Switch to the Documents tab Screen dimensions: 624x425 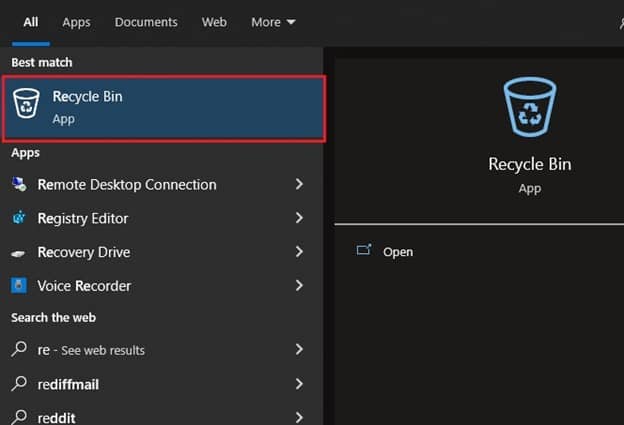pos(146,22)
